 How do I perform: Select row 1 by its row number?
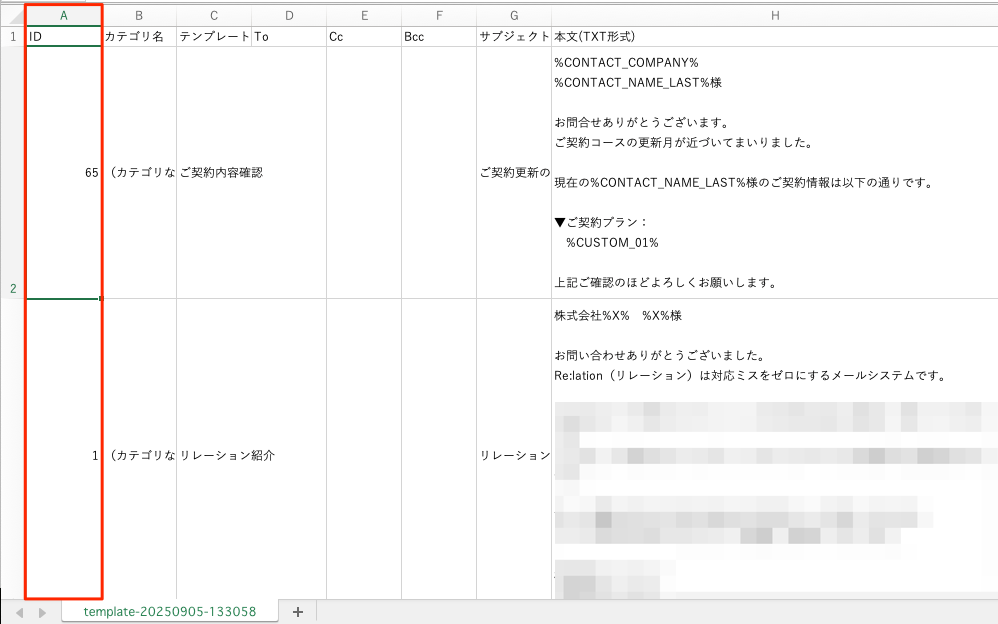pos(12,37)
